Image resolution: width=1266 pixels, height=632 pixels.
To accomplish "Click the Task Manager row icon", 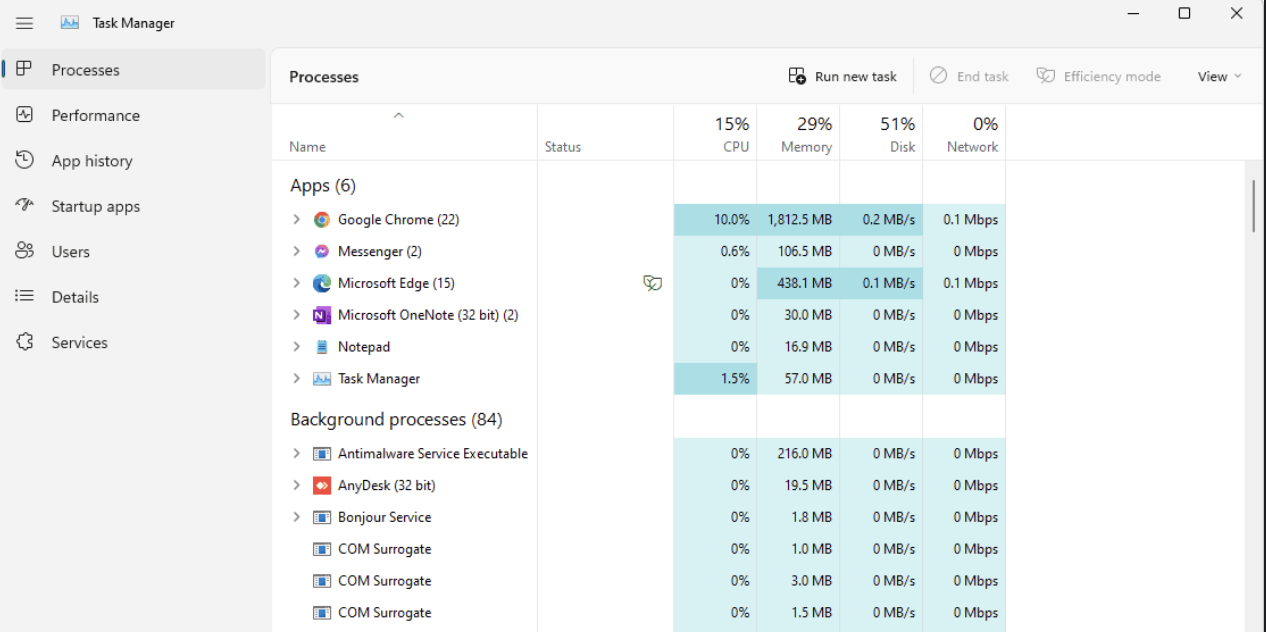I will (x=322, y=379).
